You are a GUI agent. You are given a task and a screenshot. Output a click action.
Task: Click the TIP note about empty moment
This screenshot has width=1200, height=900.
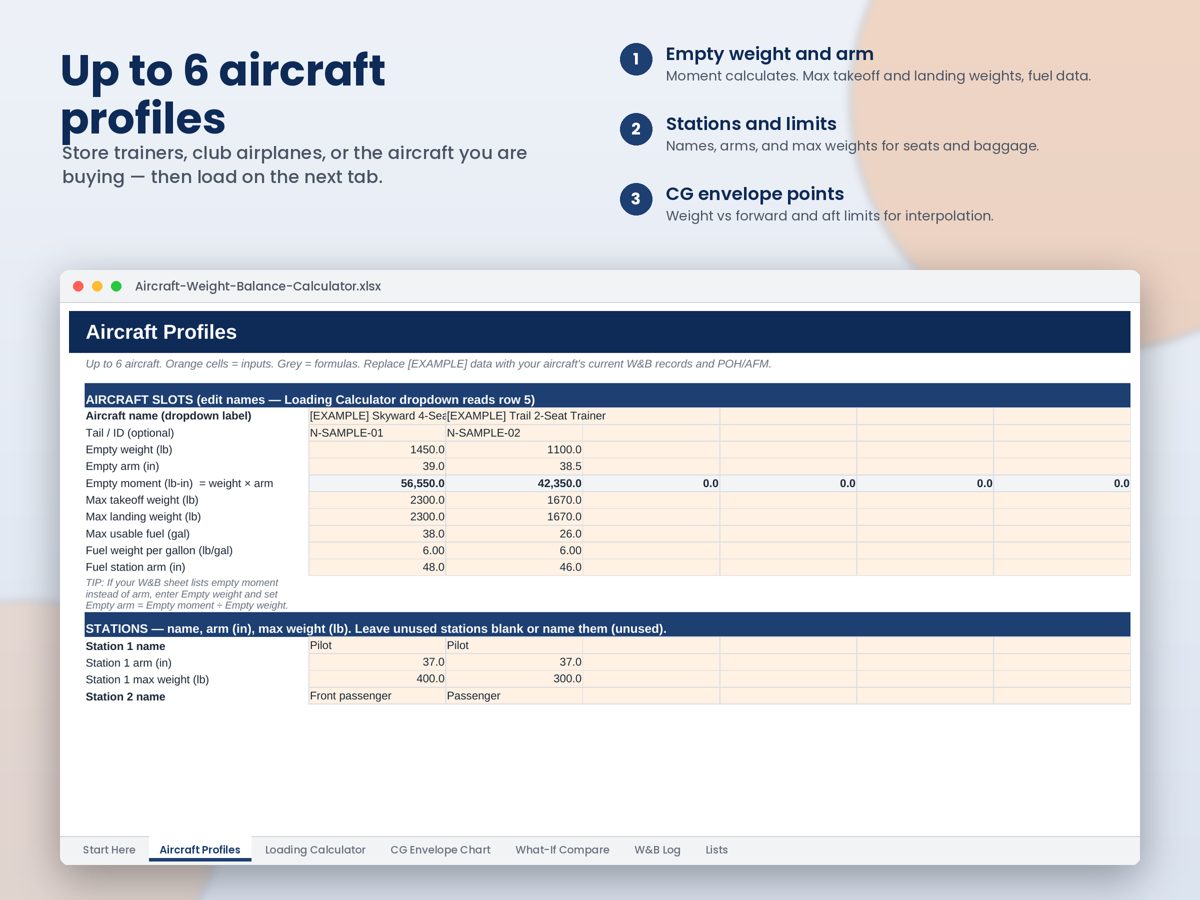tap(187, 594)
